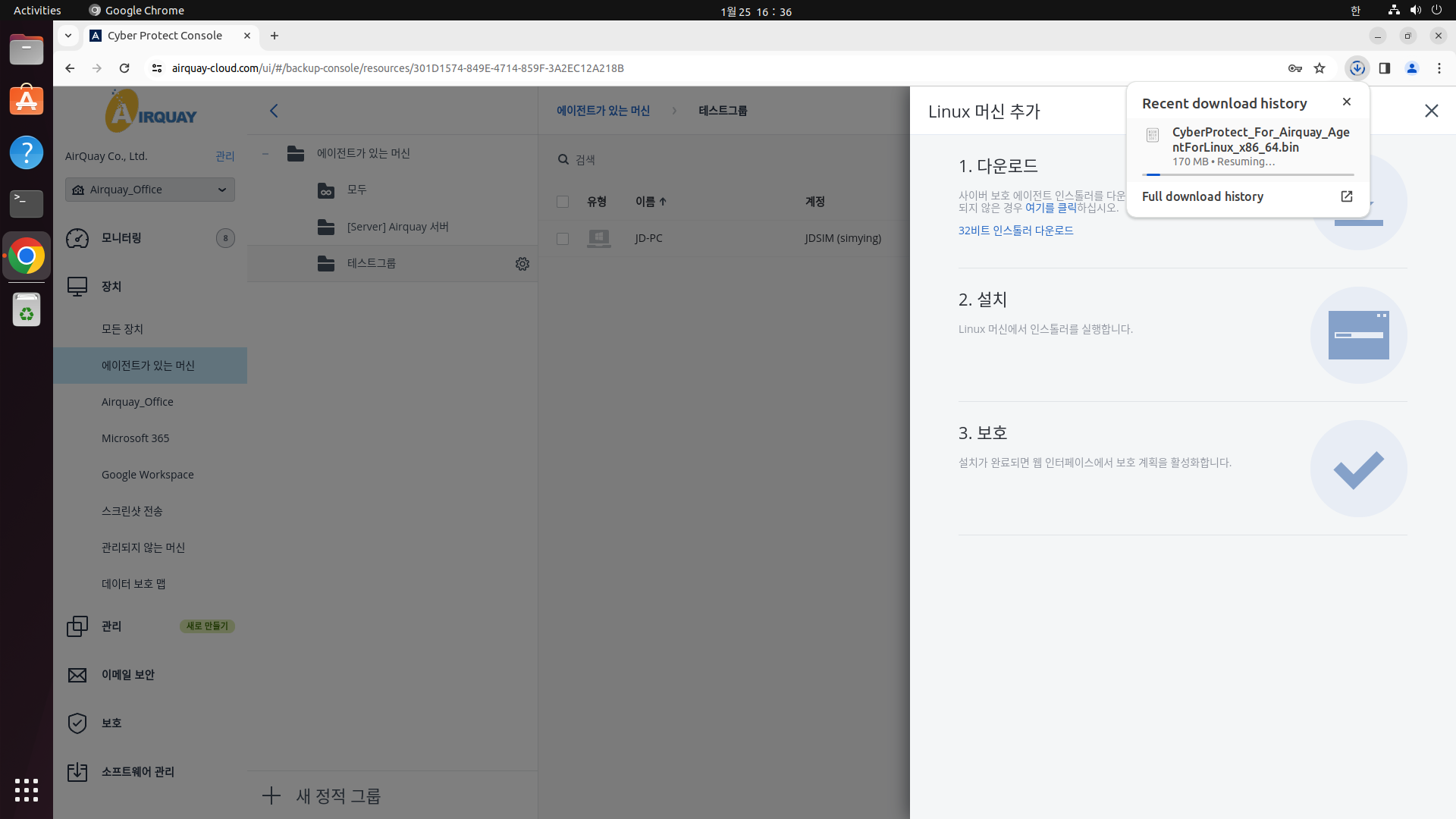Image resolution: width=1456 pixels, height=819 pixels.
Task: Collapse the 에이전트가 있는 머신 tree node
Action: (265, 154)
